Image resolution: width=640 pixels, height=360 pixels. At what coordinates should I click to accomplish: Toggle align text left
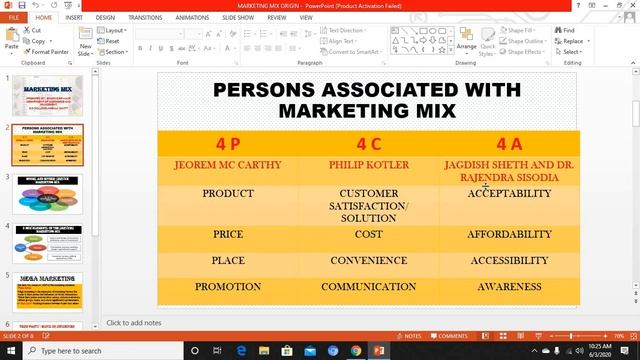tap(247, 48)
